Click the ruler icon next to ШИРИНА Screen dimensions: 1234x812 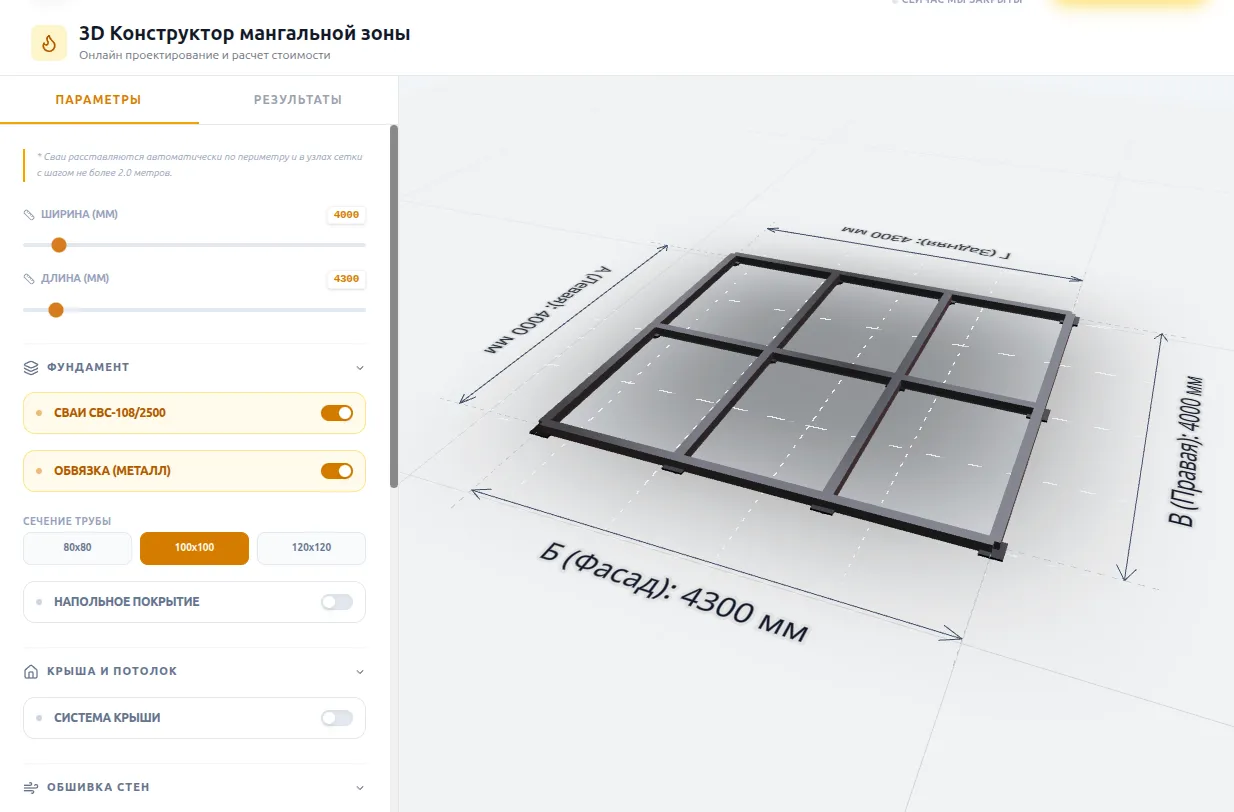click(30, 214)
